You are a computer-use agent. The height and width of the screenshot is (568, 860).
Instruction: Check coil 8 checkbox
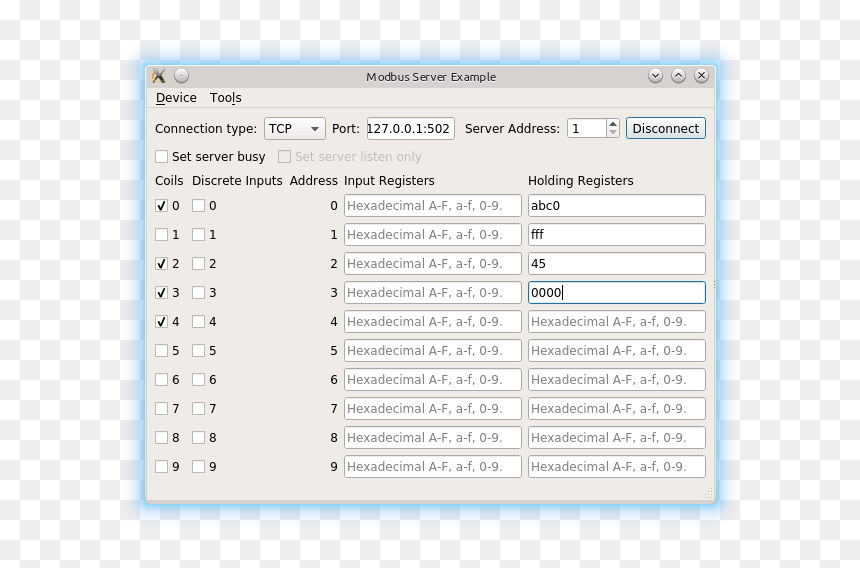point(161,438)
